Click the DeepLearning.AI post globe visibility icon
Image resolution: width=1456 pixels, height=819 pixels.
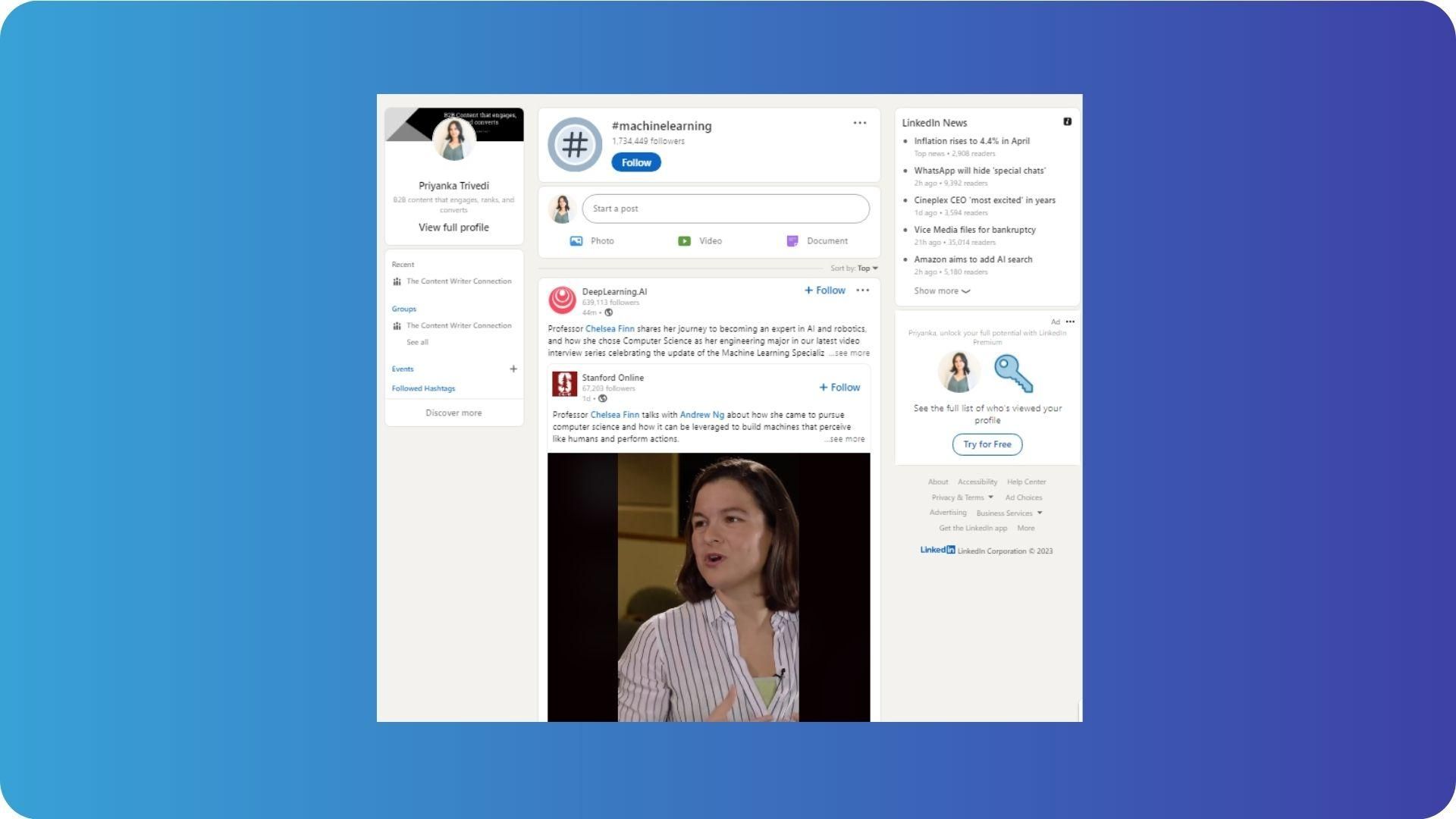(x=608, y=312)
